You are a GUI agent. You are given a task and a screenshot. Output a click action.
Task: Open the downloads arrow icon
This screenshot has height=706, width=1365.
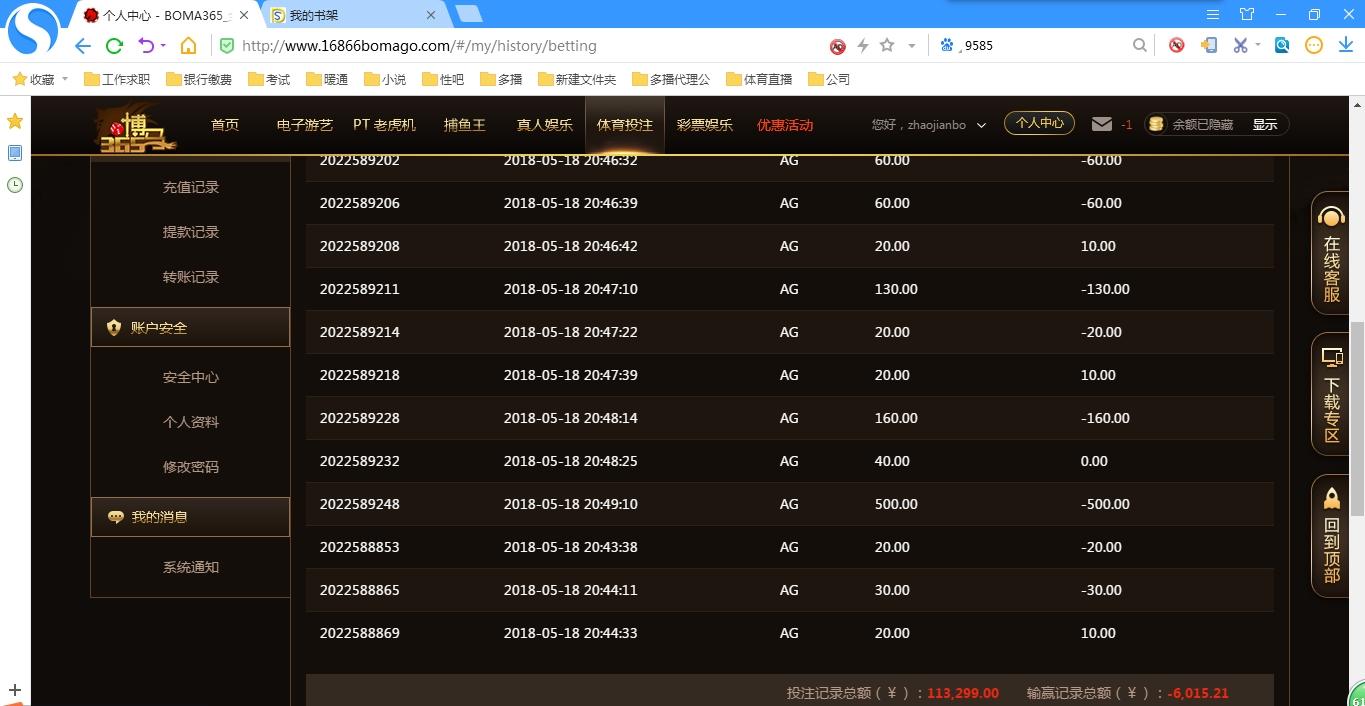point(1345,45)
